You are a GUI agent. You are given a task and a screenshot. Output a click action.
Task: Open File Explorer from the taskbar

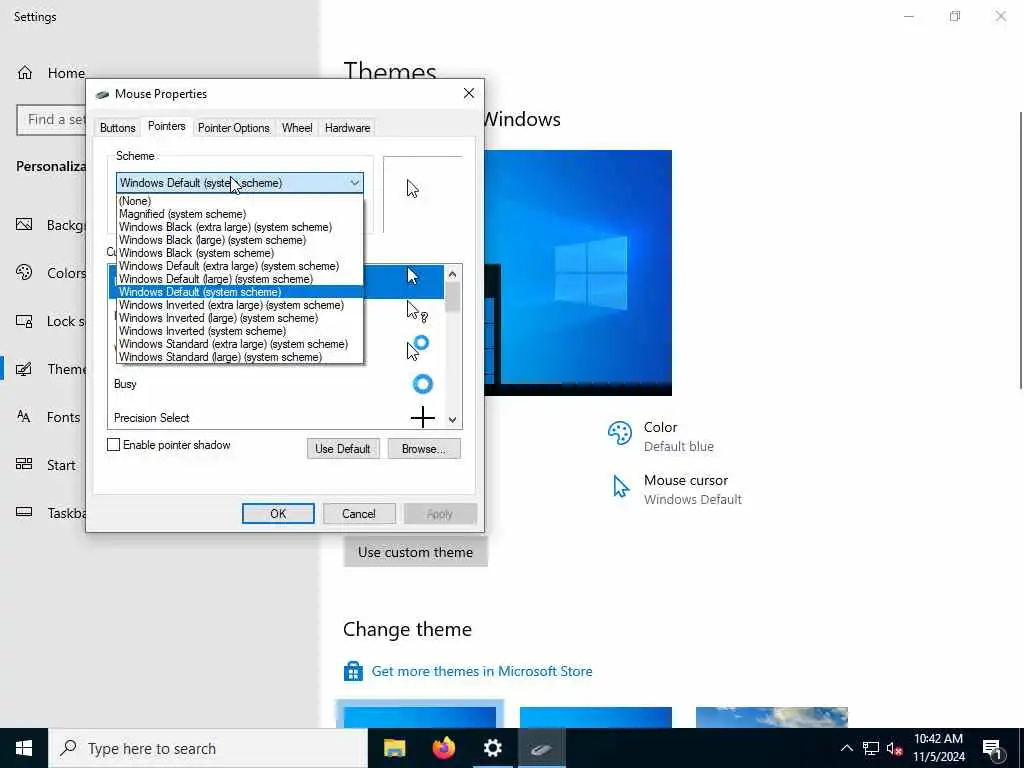click(394, 748)
